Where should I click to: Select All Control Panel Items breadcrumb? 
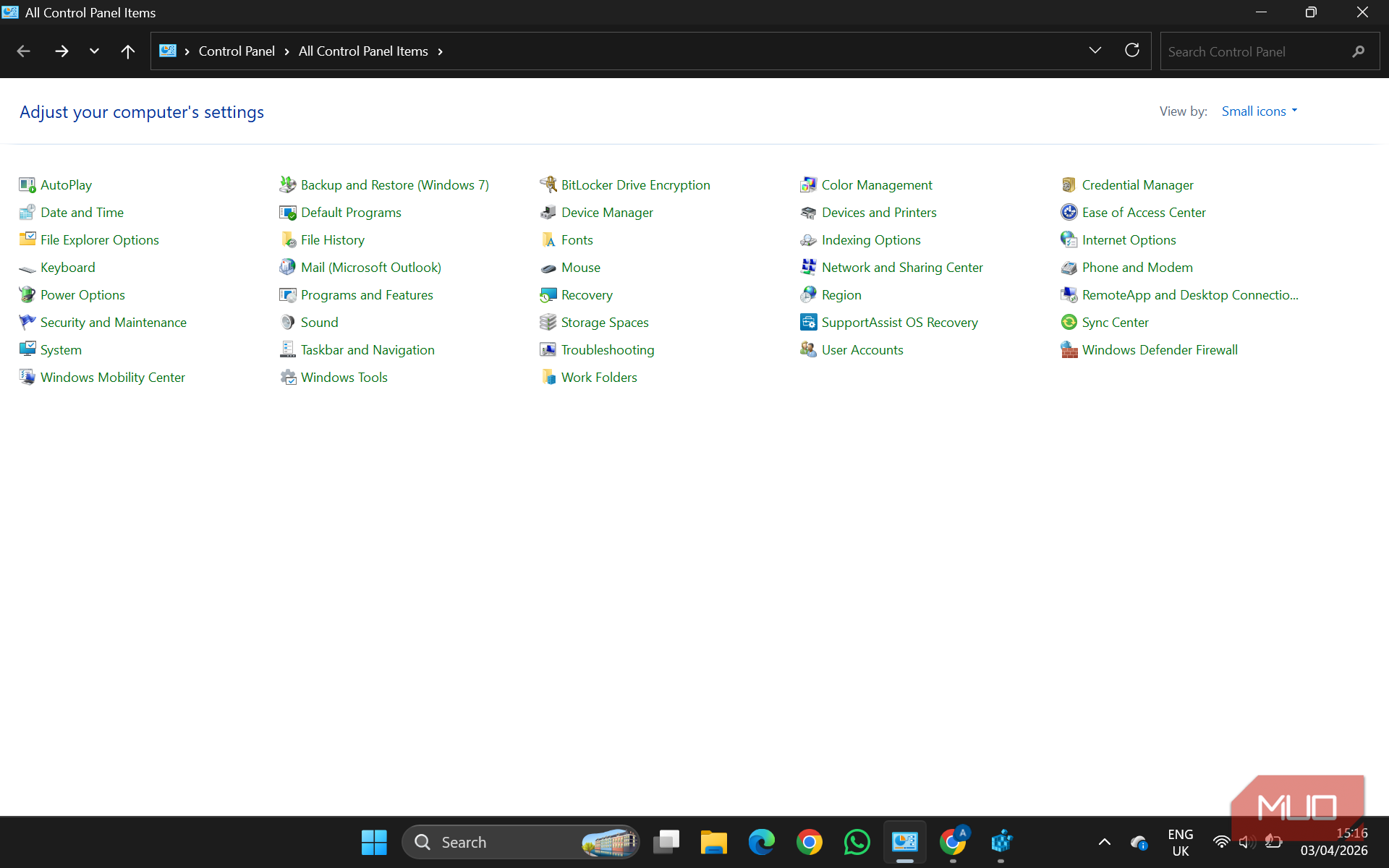(x=363, y=51)
